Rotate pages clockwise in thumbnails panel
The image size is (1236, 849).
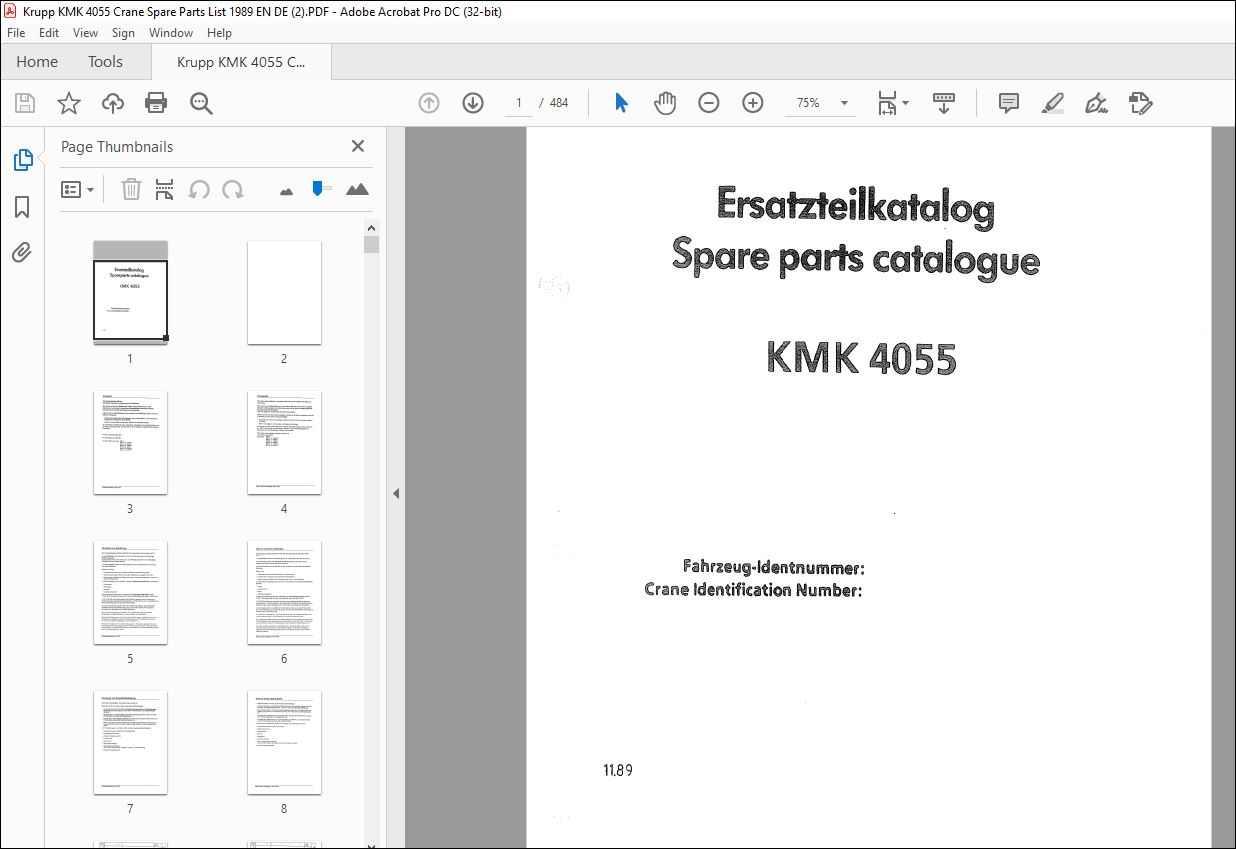point(233,189)
